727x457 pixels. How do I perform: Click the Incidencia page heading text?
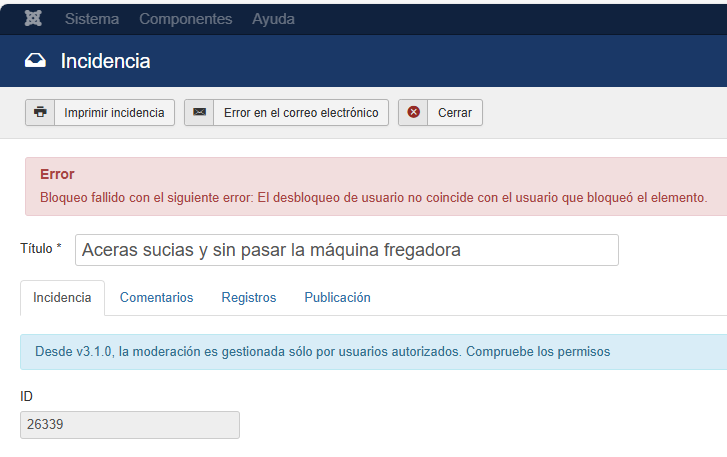pos(105,62)
